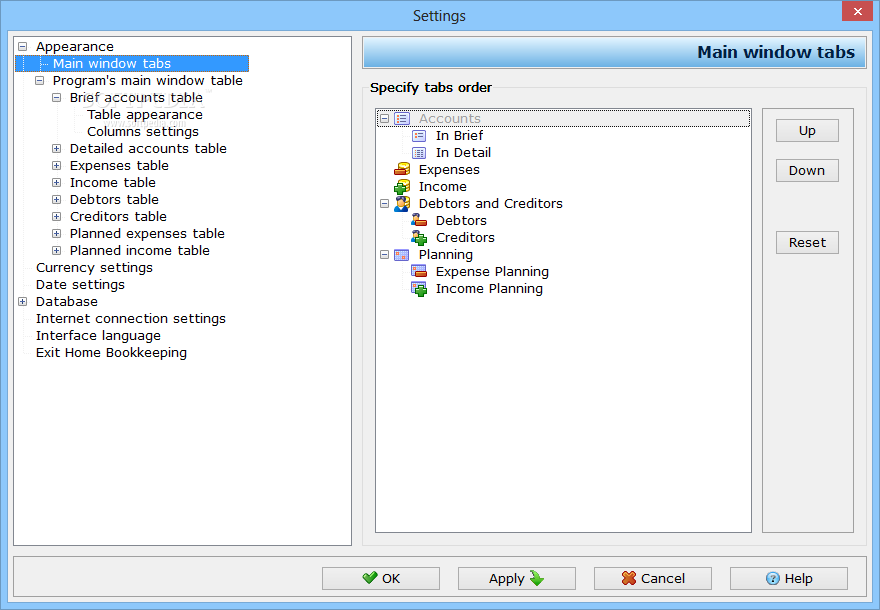The image size is (880, 610).
Task: Click the Debtors and Creditors people icon
Action: coord(402,204)
